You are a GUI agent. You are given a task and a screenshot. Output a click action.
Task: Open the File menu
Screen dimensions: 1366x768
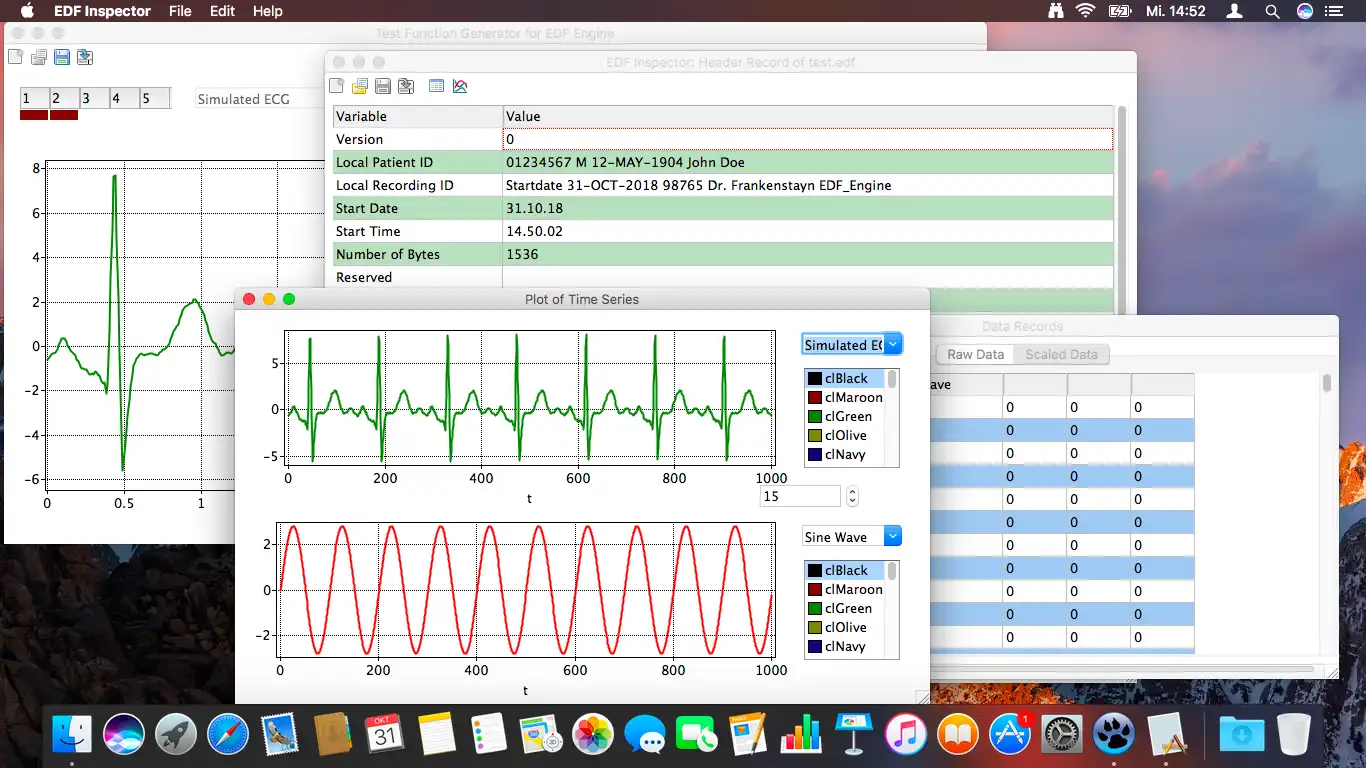(x=180, y=11)
